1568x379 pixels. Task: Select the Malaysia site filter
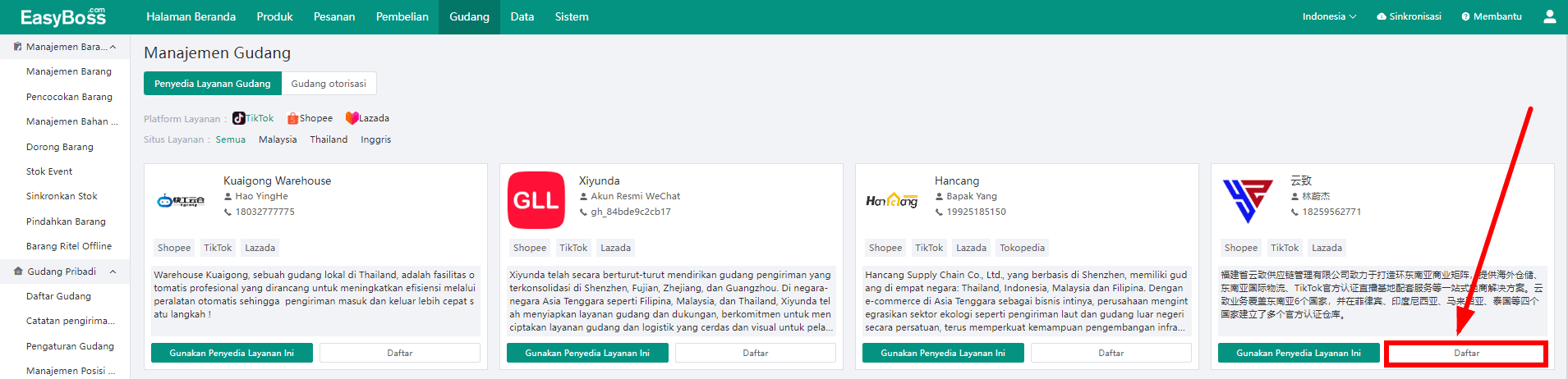278,139
